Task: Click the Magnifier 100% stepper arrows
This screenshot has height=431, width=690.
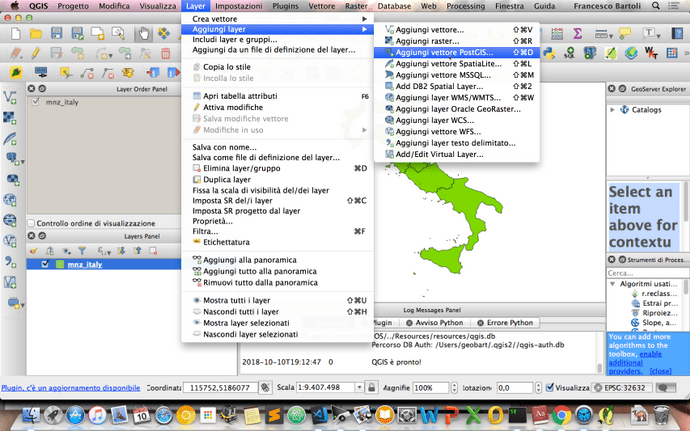Action: 455,388
